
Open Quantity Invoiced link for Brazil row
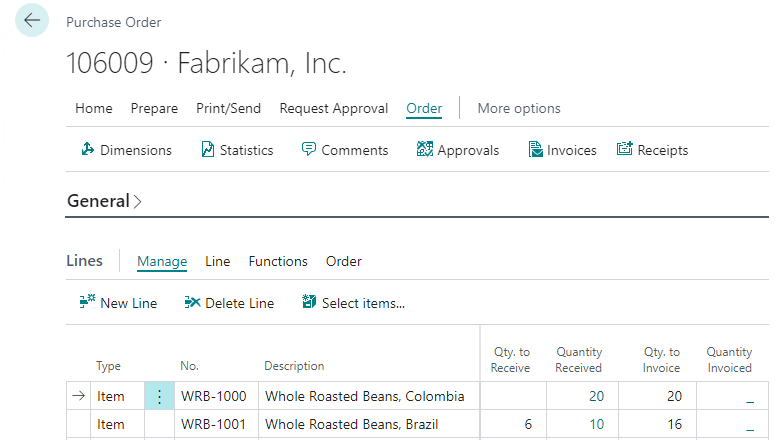[x=750, y=427]
